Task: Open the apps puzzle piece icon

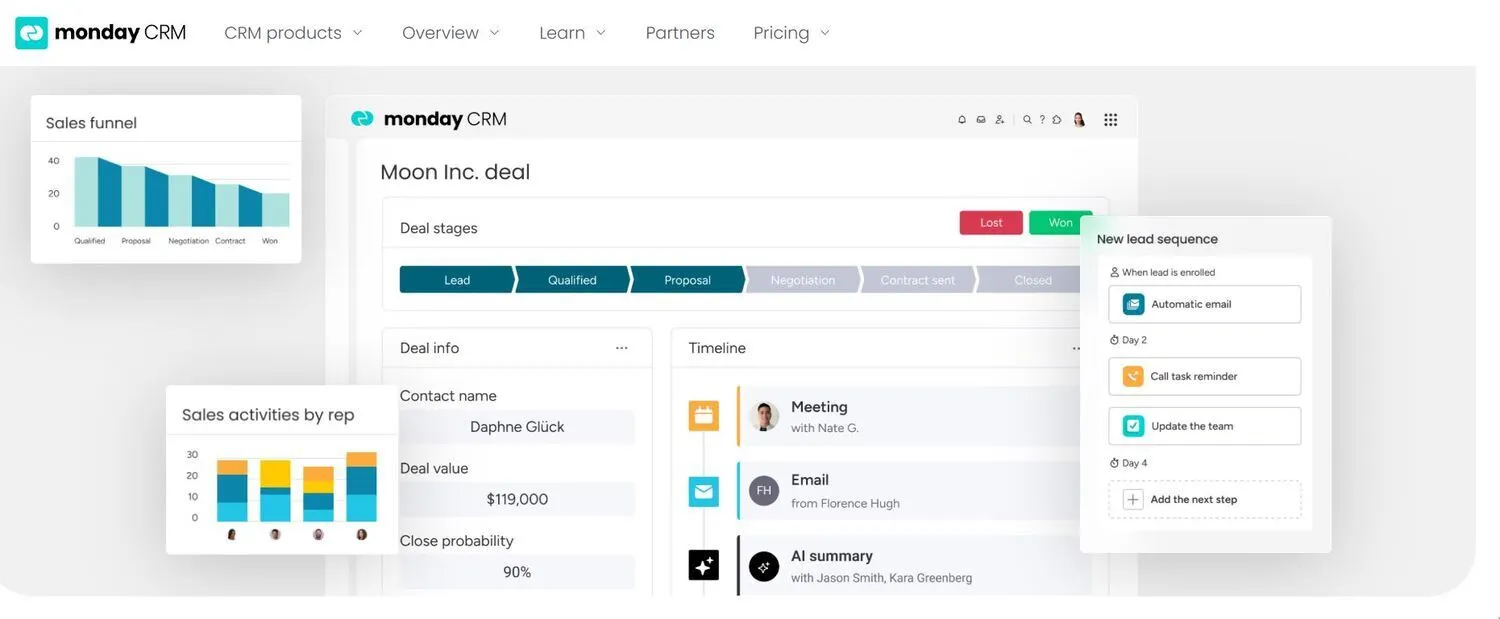Action: (x=1057, y=119)
